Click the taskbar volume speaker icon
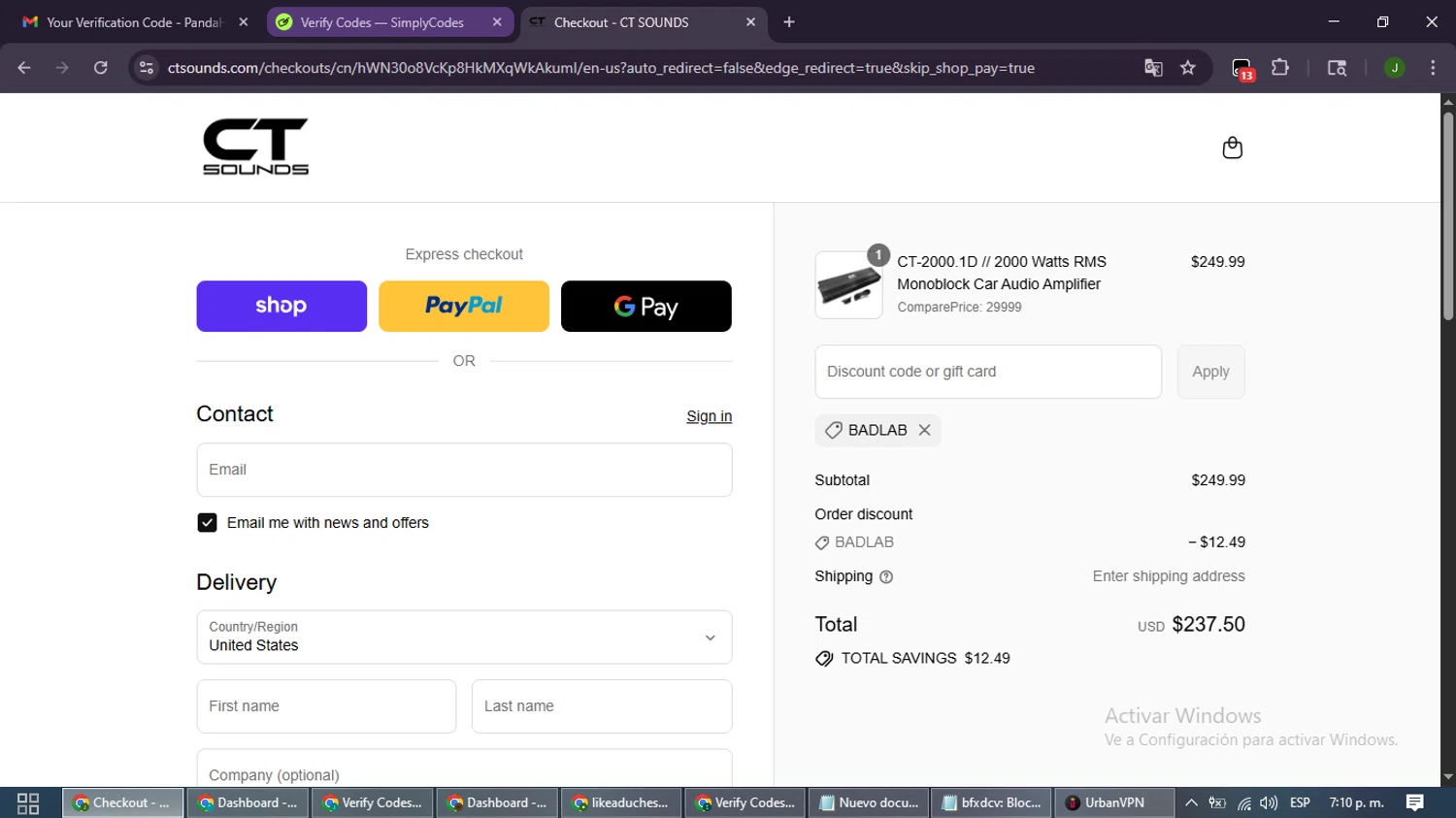 click(1269, 802)
